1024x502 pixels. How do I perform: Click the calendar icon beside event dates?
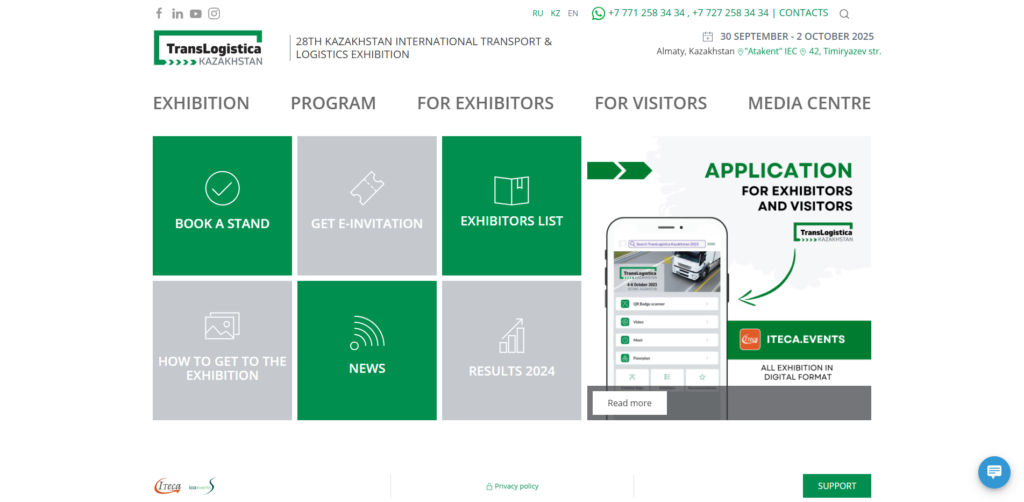707,37
